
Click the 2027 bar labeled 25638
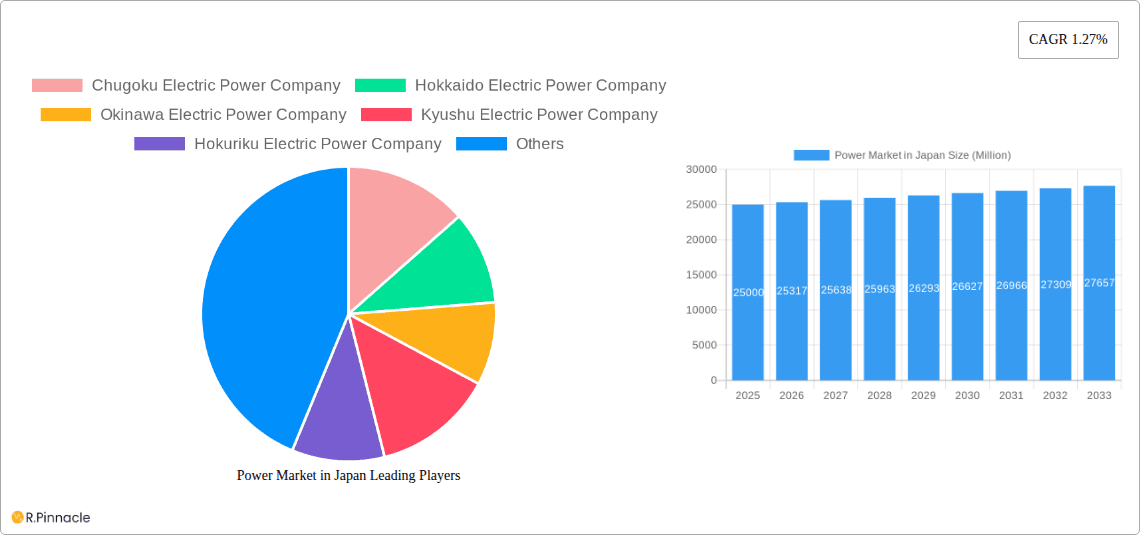(835, 290)
